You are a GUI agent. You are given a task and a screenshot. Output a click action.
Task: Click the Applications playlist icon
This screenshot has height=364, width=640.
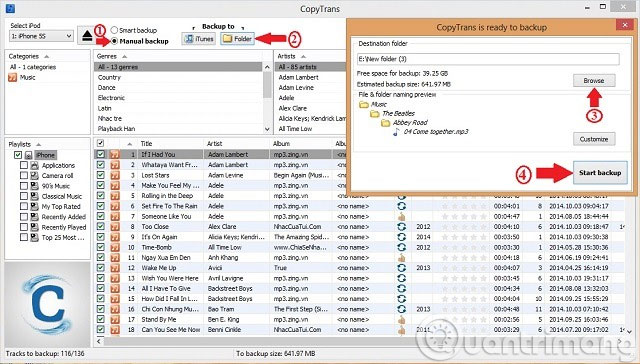pos(35,165)
